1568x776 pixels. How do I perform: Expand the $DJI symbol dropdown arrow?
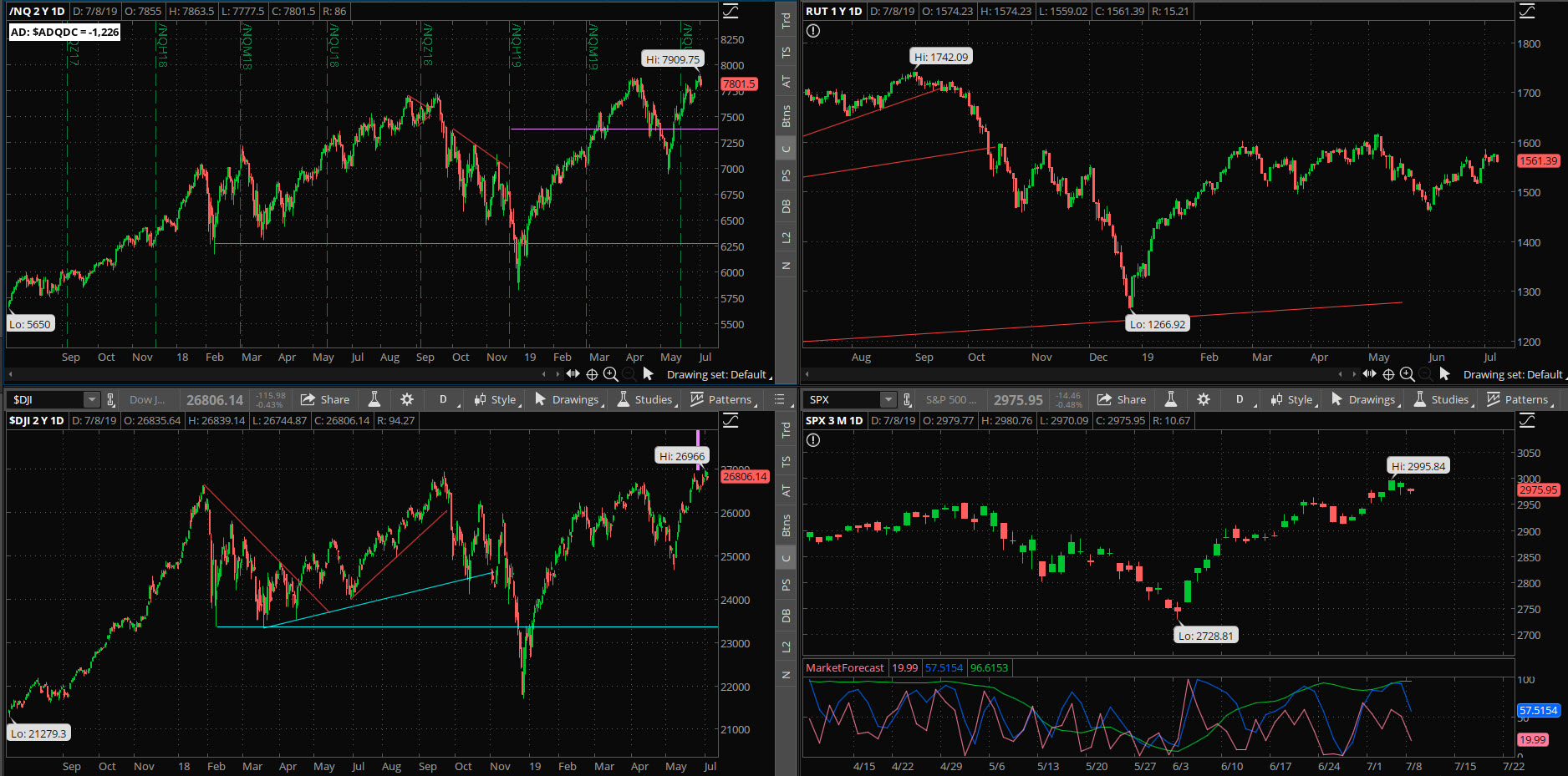click(92, 400)
